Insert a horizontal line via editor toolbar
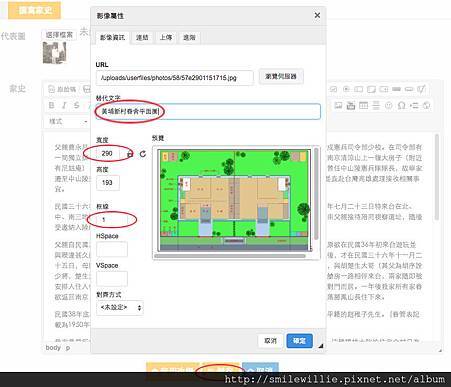Image resolution: width=451 pixels, height=387 pixels. pos(376,106)
